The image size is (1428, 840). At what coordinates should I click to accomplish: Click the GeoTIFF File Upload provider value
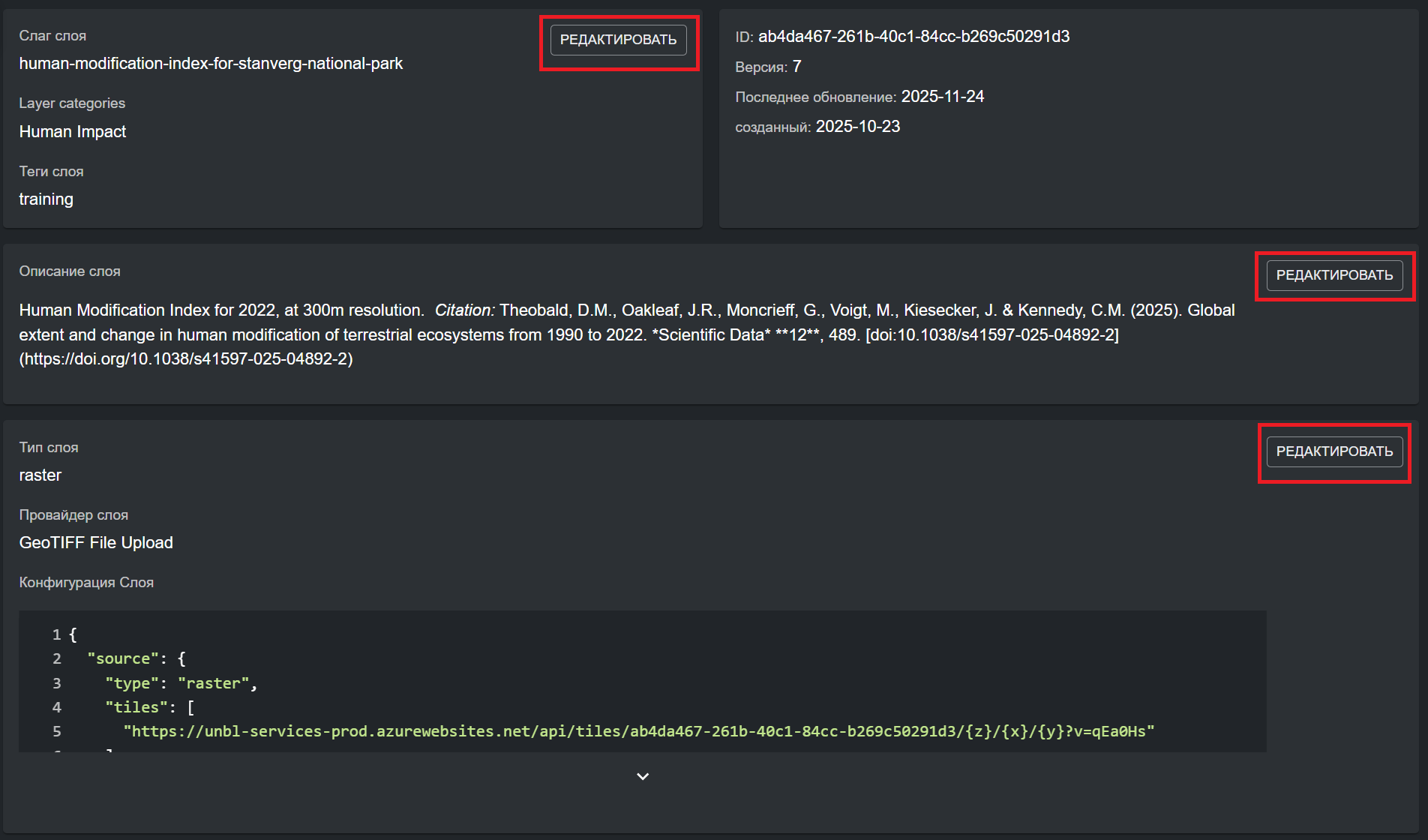(96, 543)
